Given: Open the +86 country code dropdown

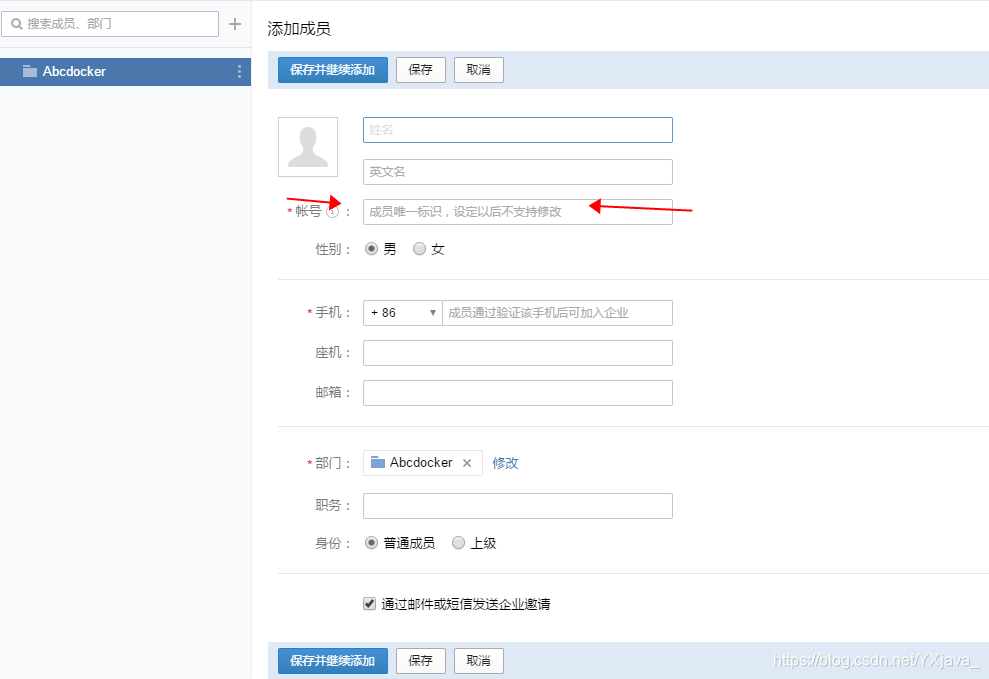Looking at the screenshot, I should coord(402,313).
